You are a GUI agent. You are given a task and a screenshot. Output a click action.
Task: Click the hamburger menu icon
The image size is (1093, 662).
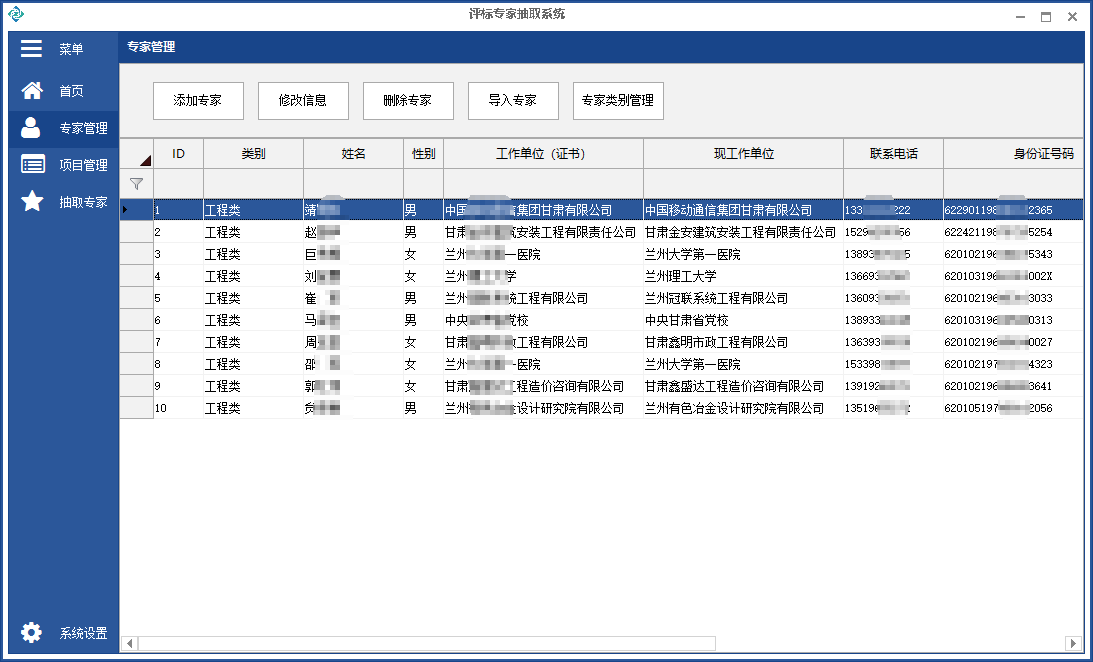click(x=31, y=48)
